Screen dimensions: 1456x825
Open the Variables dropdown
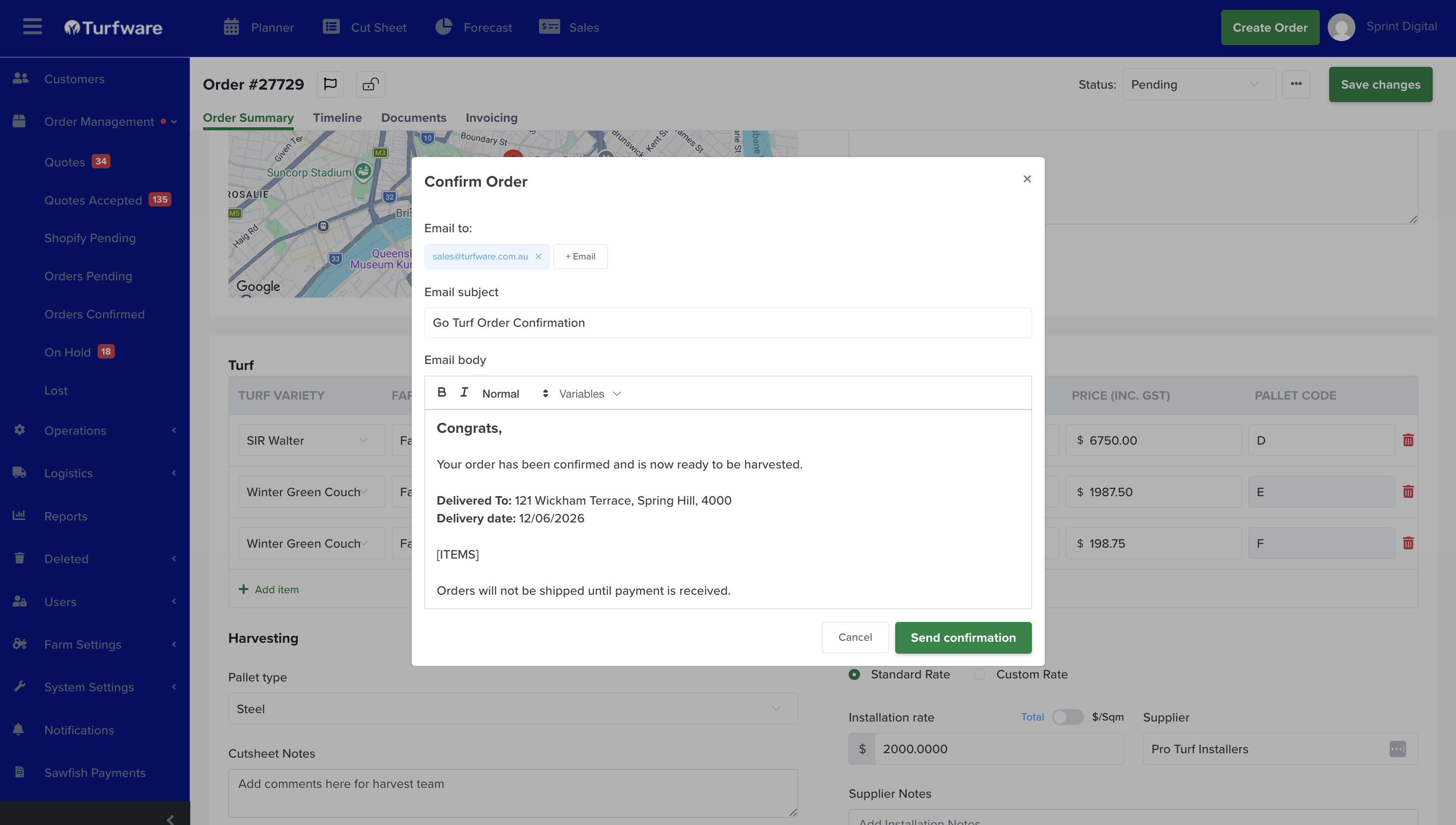(x=590, y=394)
